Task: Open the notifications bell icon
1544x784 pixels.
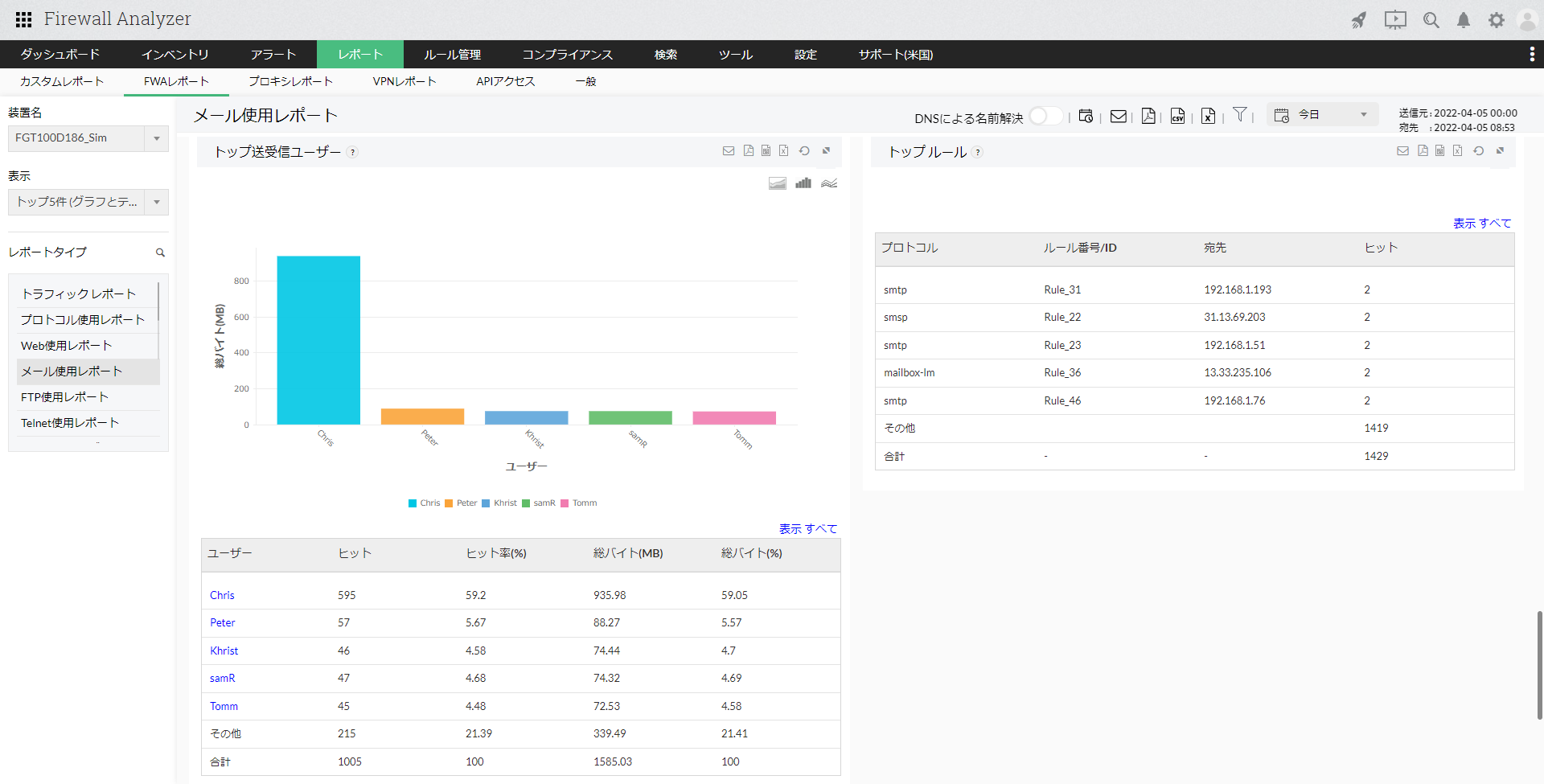Action: (x=1464, y=20)
